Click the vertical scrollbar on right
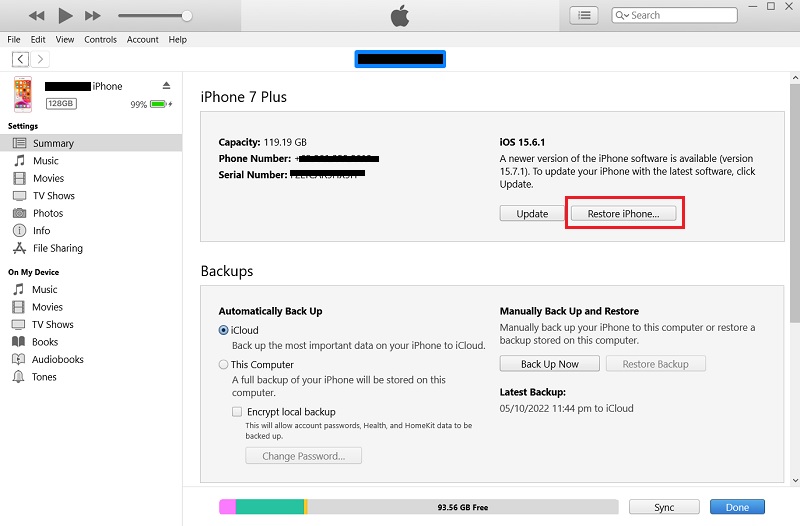The image size is (800, 526). [793, 200]
